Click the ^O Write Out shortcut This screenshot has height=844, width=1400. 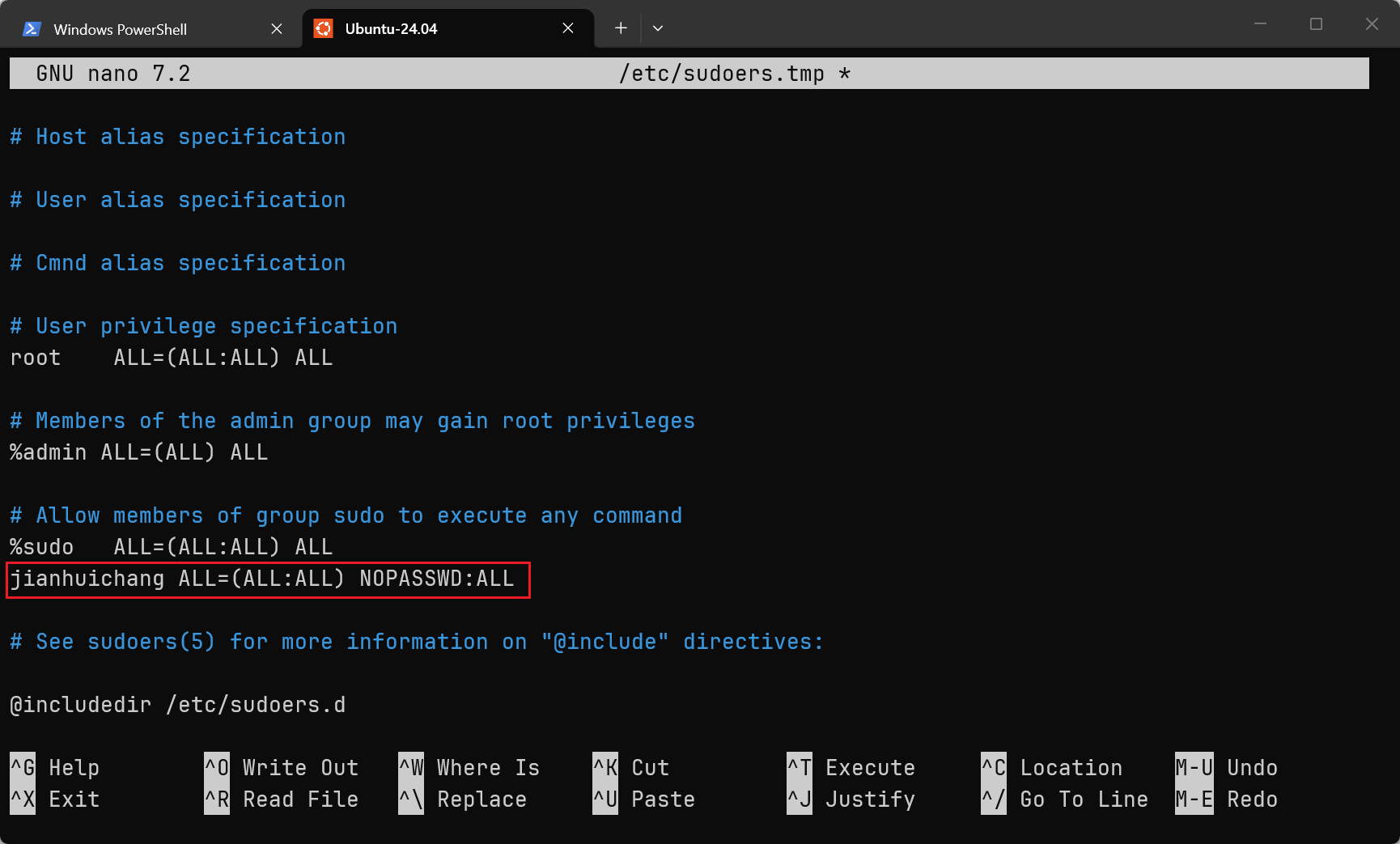[x=281, y=767]
